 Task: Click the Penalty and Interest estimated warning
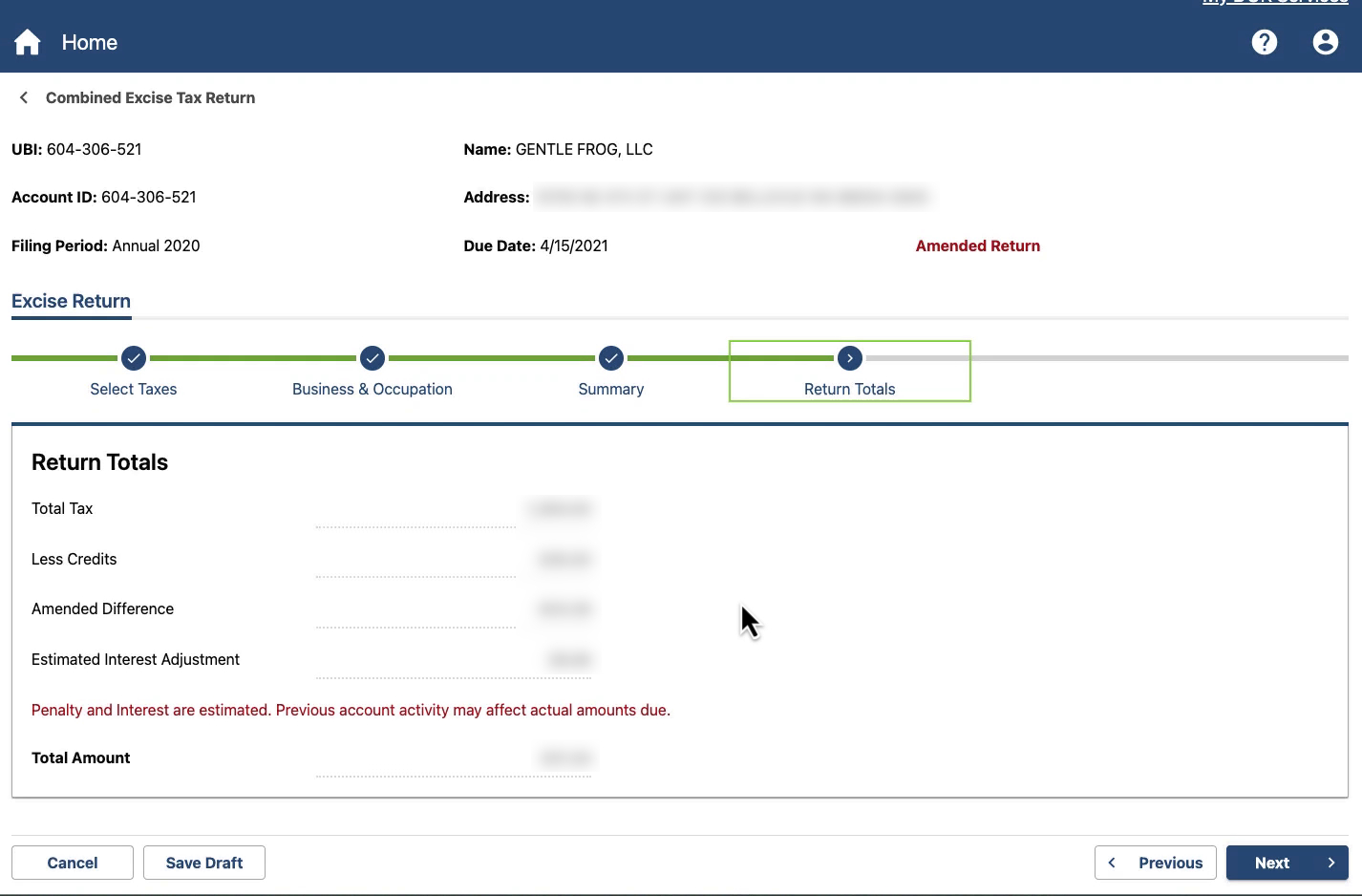click(x=351, y=710)
